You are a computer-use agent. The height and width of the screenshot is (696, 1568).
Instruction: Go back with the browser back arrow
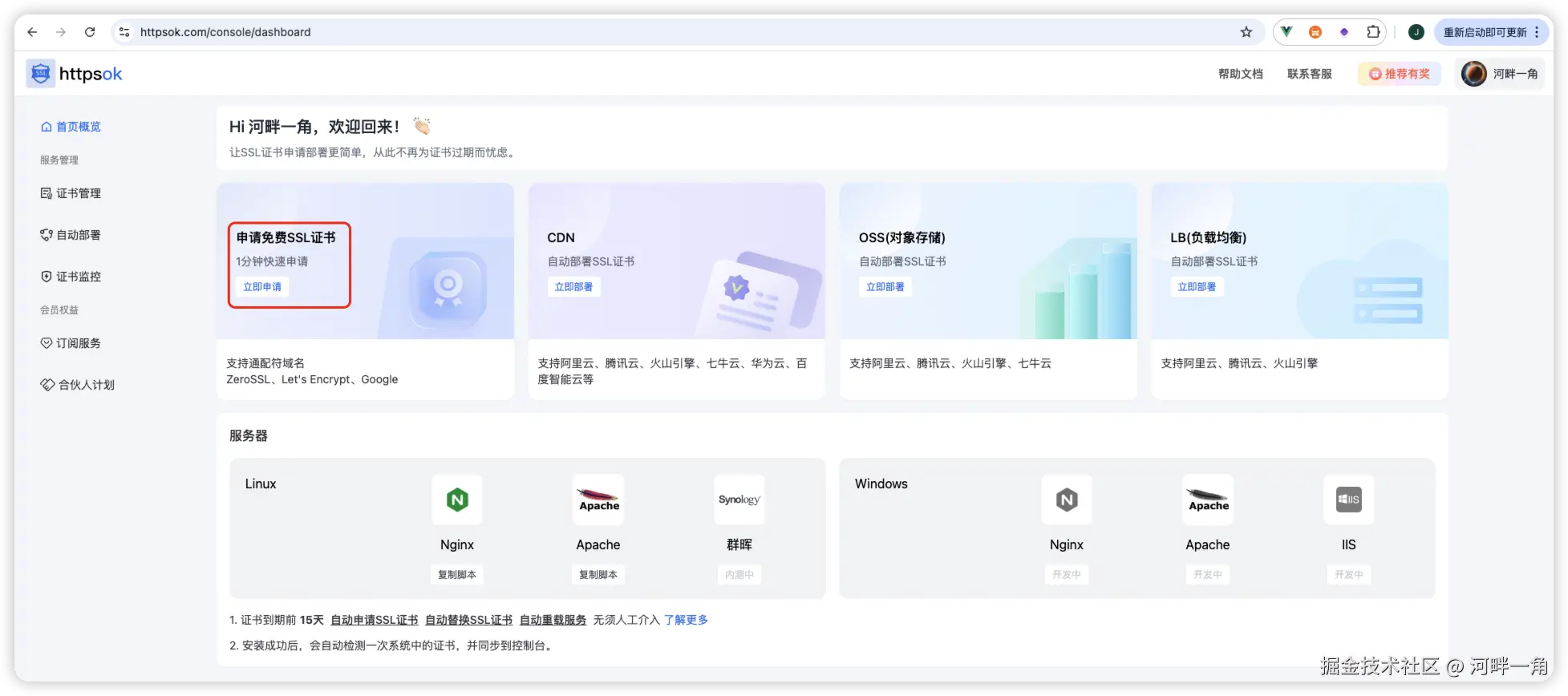click(32, 32)
